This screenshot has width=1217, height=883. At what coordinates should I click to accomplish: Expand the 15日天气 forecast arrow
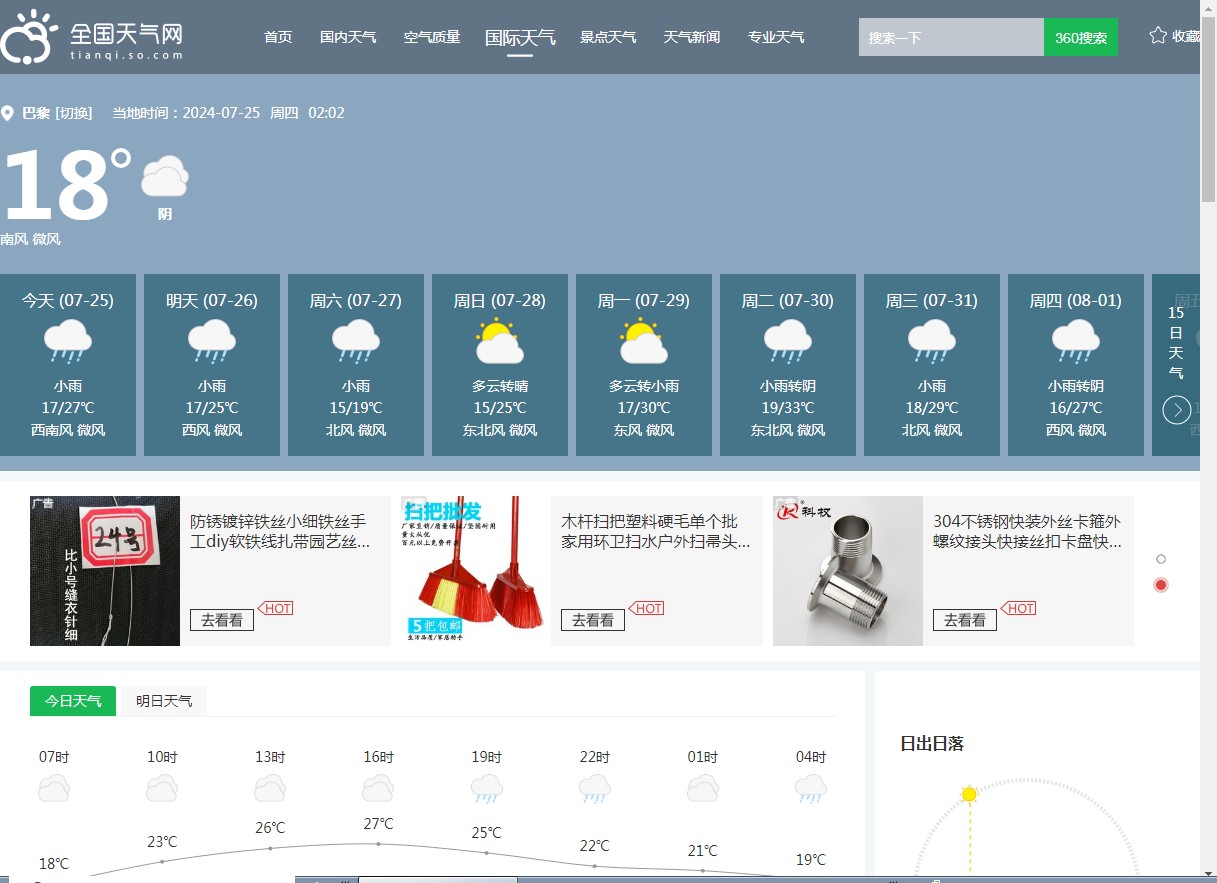pyautogui.click(x=1177, y=410)
